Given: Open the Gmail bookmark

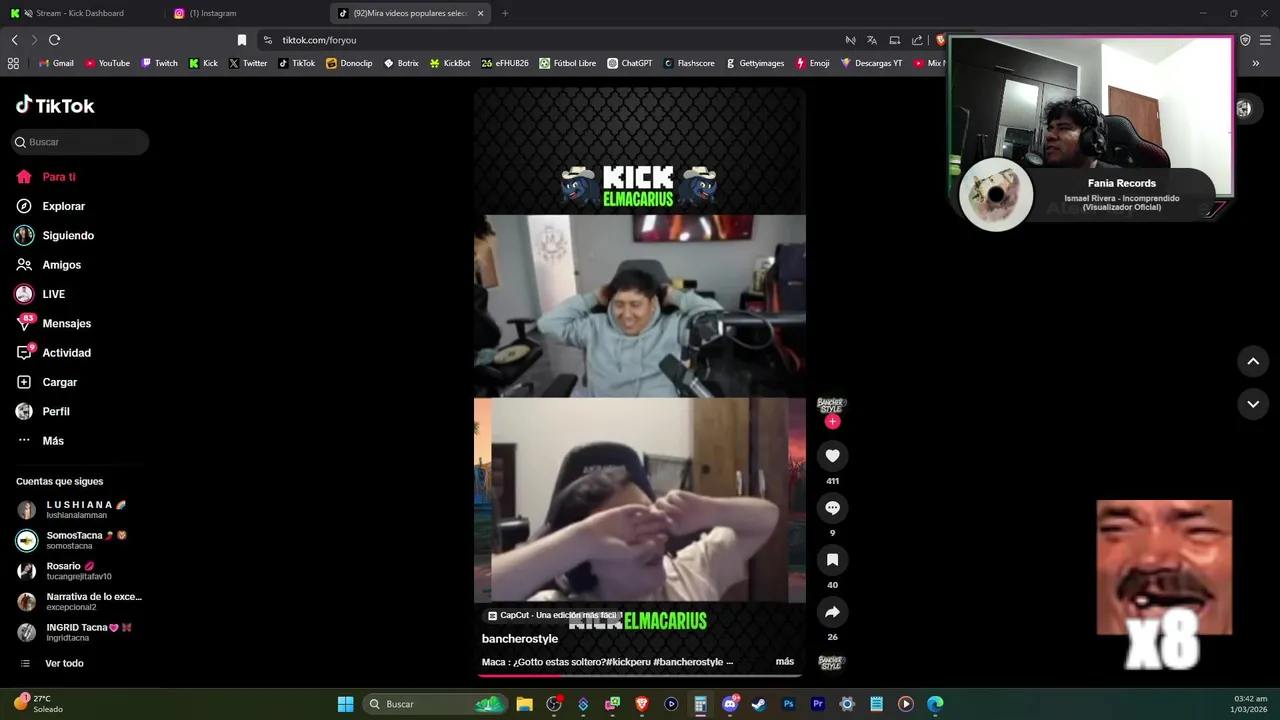Looking at the screenshot, I should pos(56,63).
